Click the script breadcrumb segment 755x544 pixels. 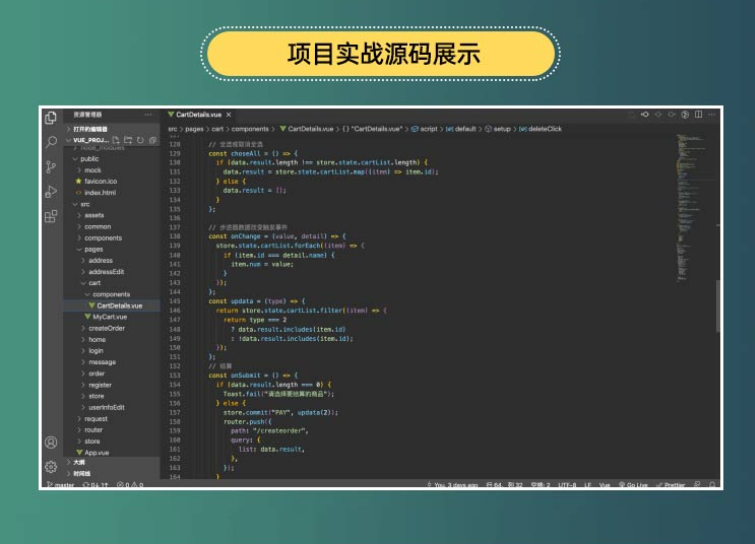(x=425, y=129)
